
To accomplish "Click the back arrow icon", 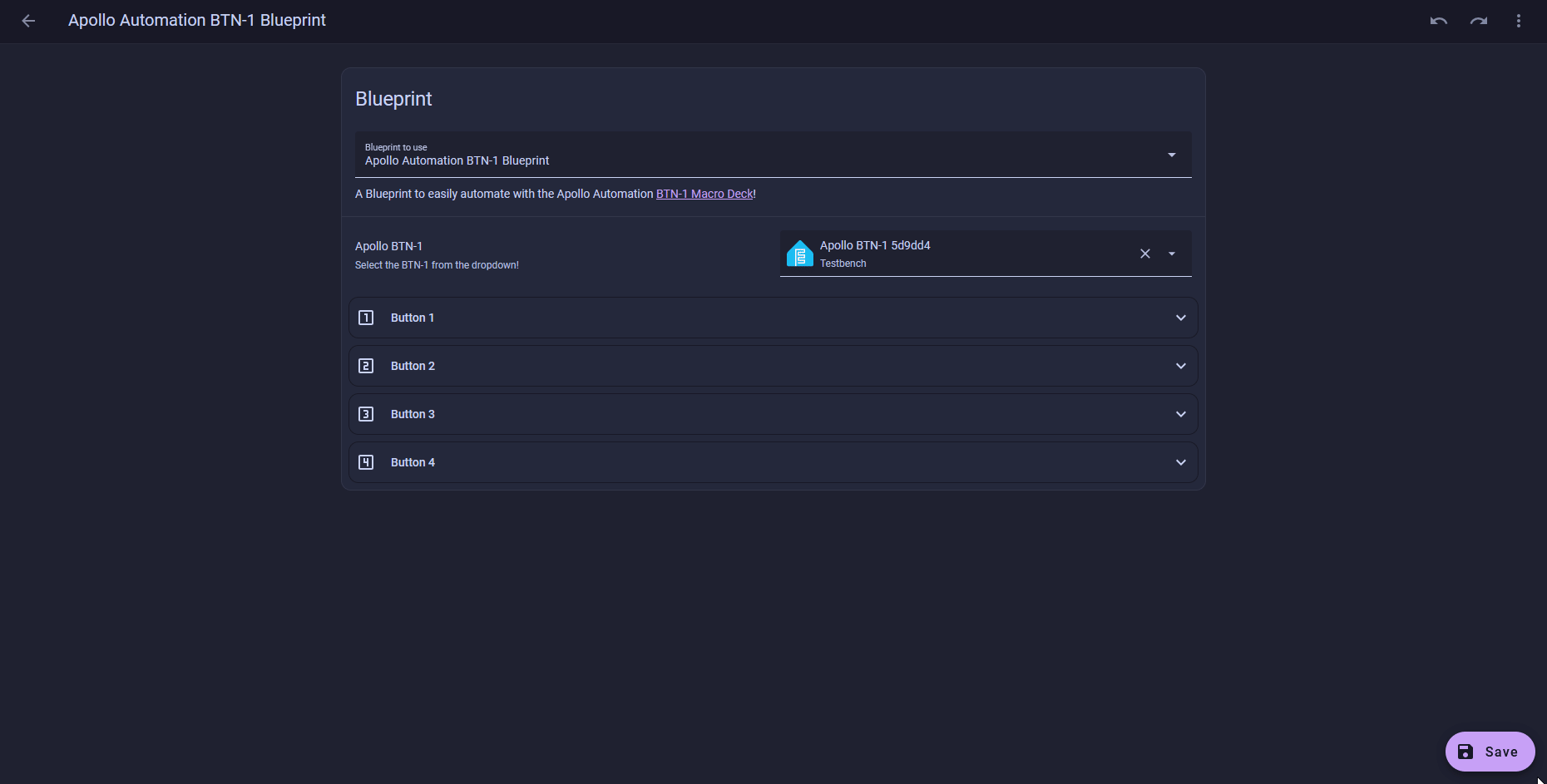I will coord(28,21).
